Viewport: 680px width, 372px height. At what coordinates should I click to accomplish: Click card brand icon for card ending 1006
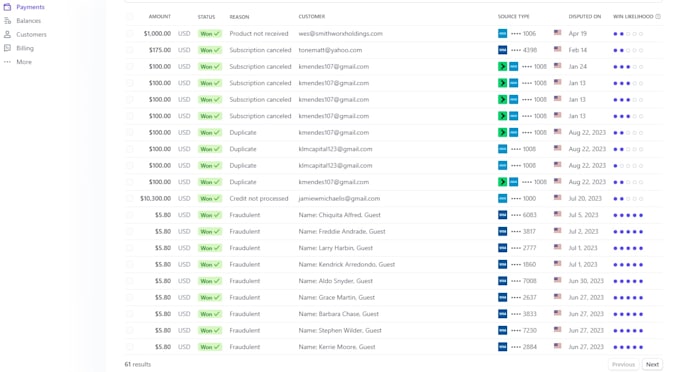(502, 33)
